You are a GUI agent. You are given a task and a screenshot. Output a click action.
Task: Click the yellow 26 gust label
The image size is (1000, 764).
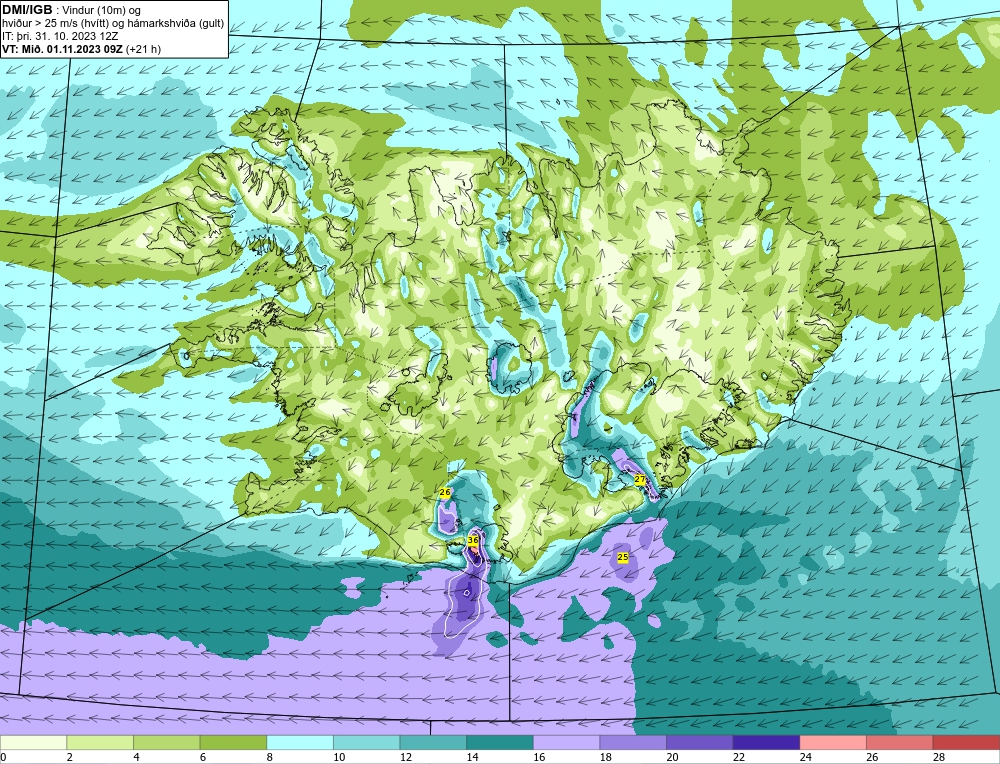[x=445, y=492]
